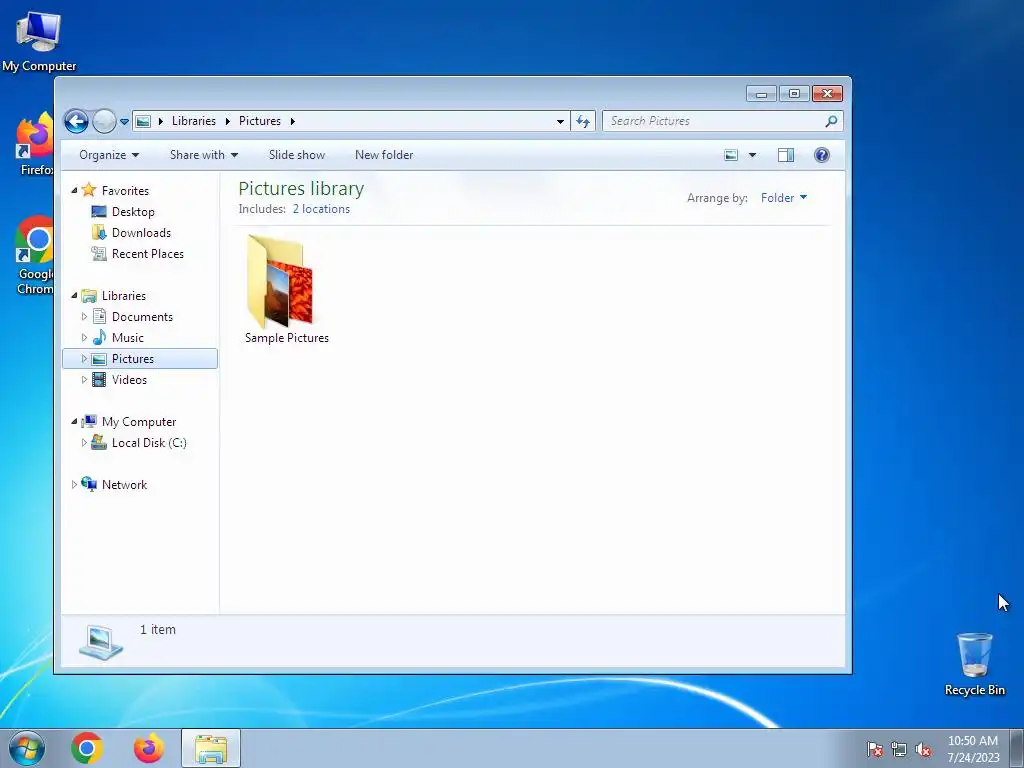
Task: Expand the arrow after the Pictures breadcrumb
Action: (293, 121)
